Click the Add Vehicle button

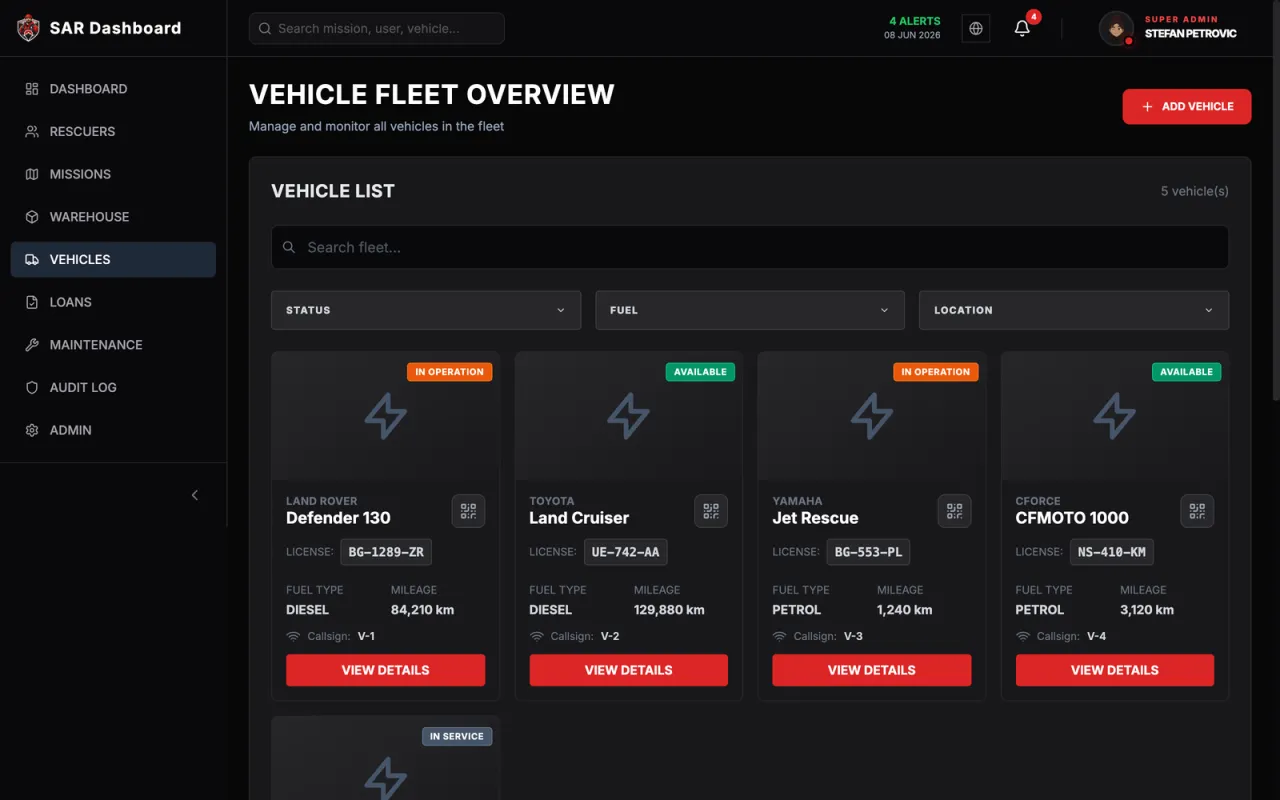(x=1186, y=106)
